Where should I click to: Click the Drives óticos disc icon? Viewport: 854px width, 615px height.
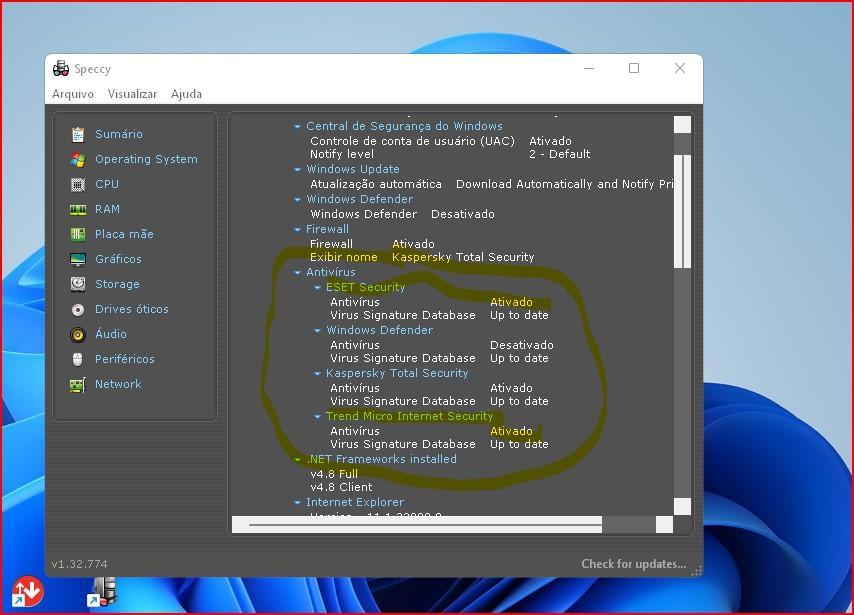78,309
